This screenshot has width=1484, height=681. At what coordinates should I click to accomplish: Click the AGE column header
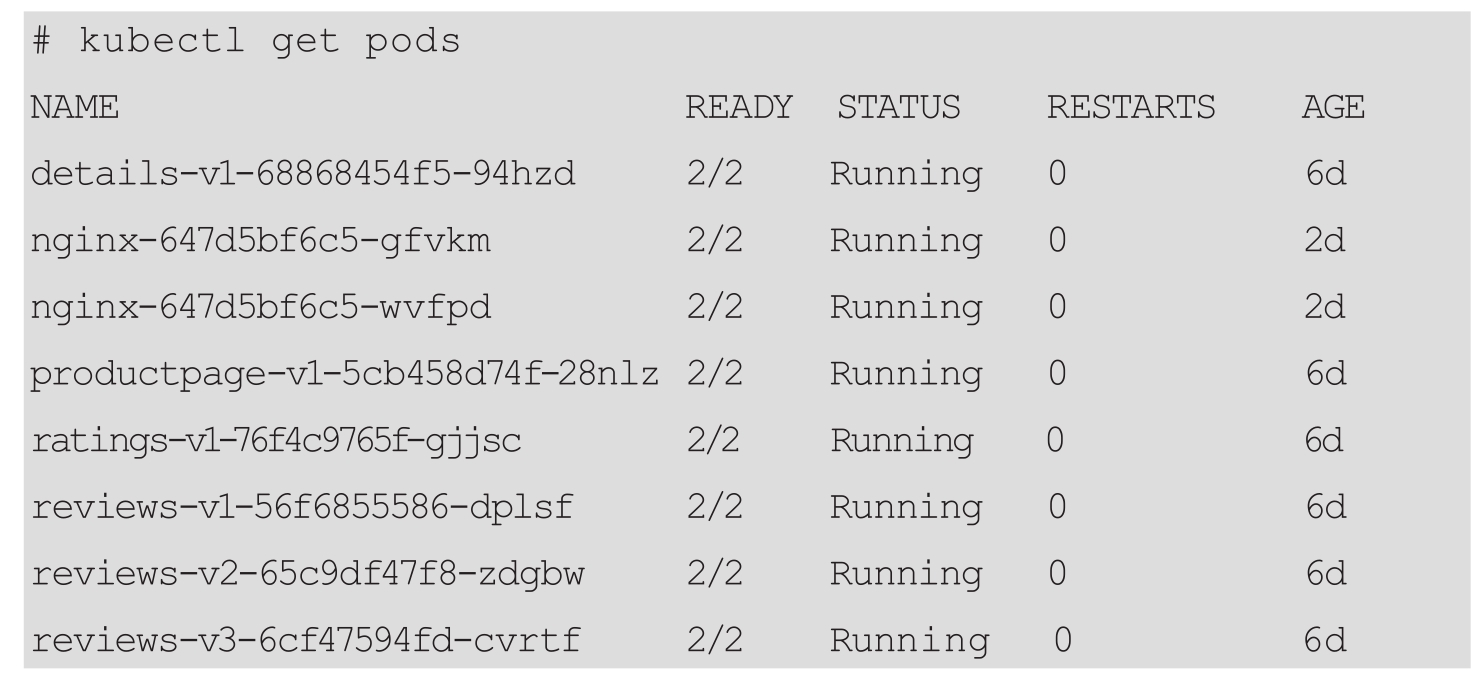tap(1332, 108)
